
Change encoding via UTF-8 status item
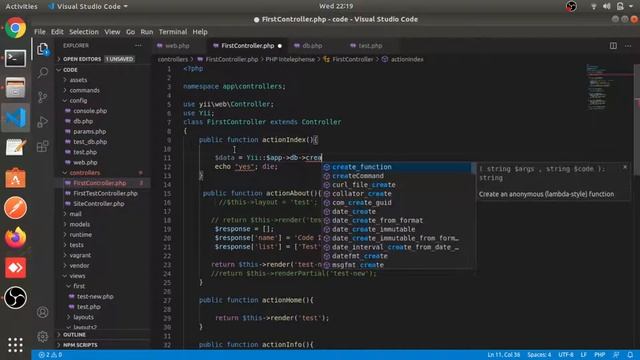click(x=566, y=355)
